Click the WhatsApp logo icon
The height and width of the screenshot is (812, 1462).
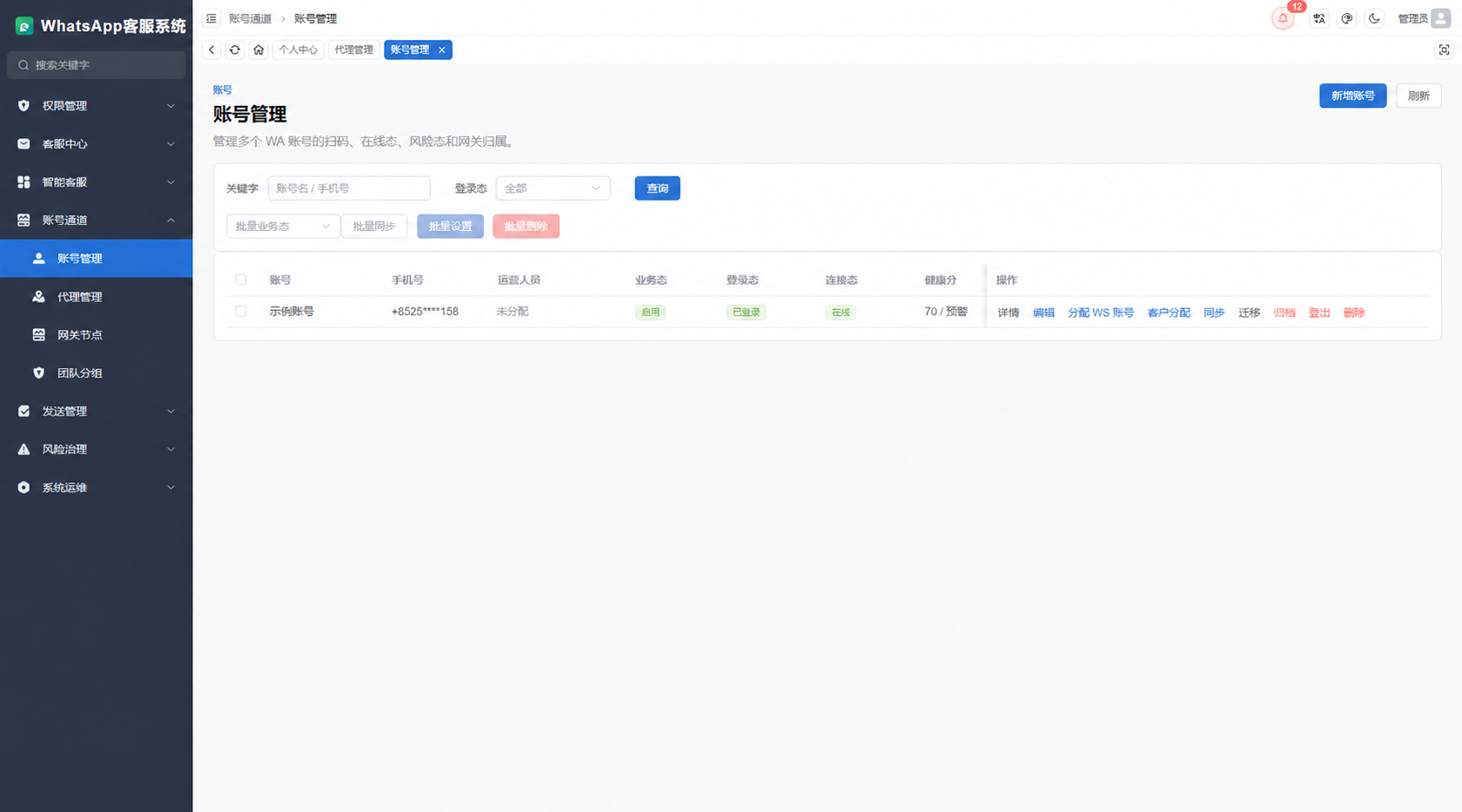click(x=24, y=26)
